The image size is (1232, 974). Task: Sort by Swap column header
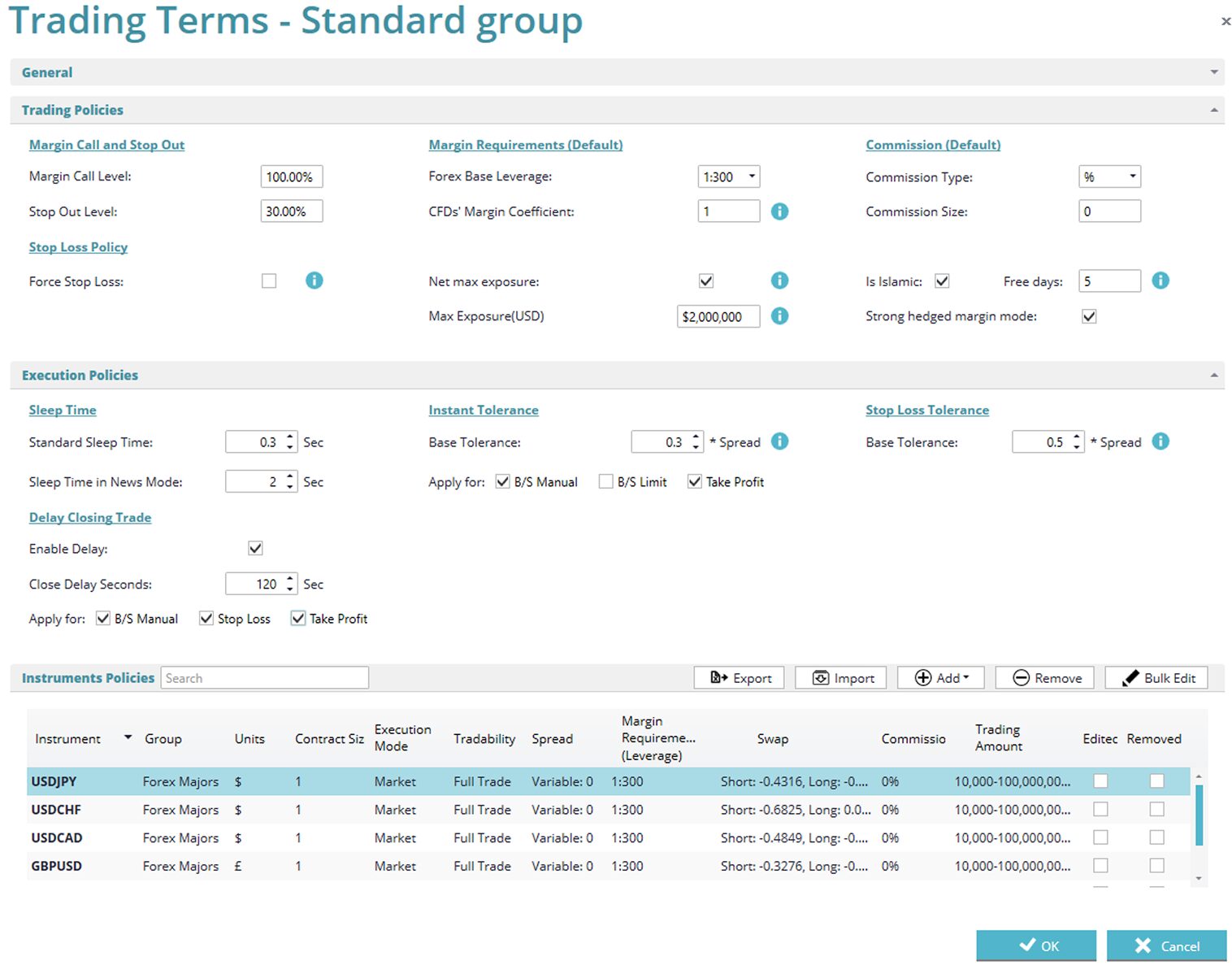[772, 738]
